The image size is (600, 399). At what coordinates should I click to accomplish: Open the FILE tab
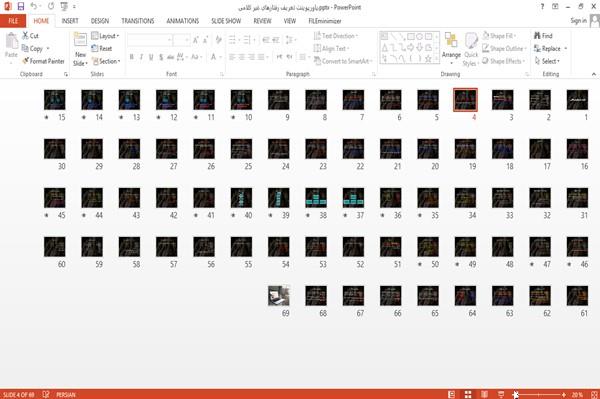pos(13,21)
